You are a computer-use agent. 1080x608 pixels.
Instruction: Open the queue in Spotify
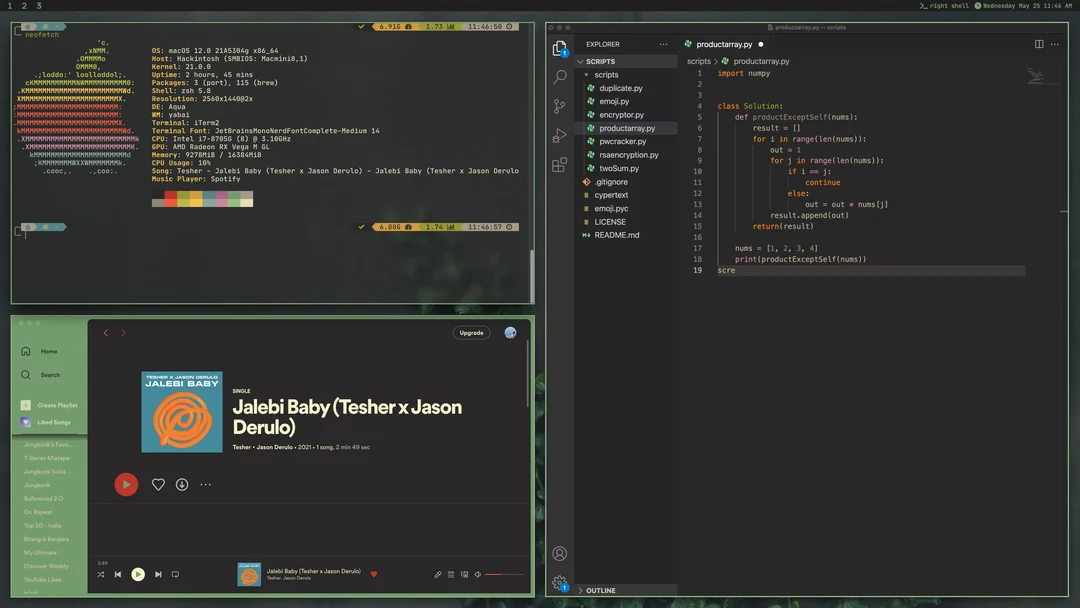pos(449,574)
